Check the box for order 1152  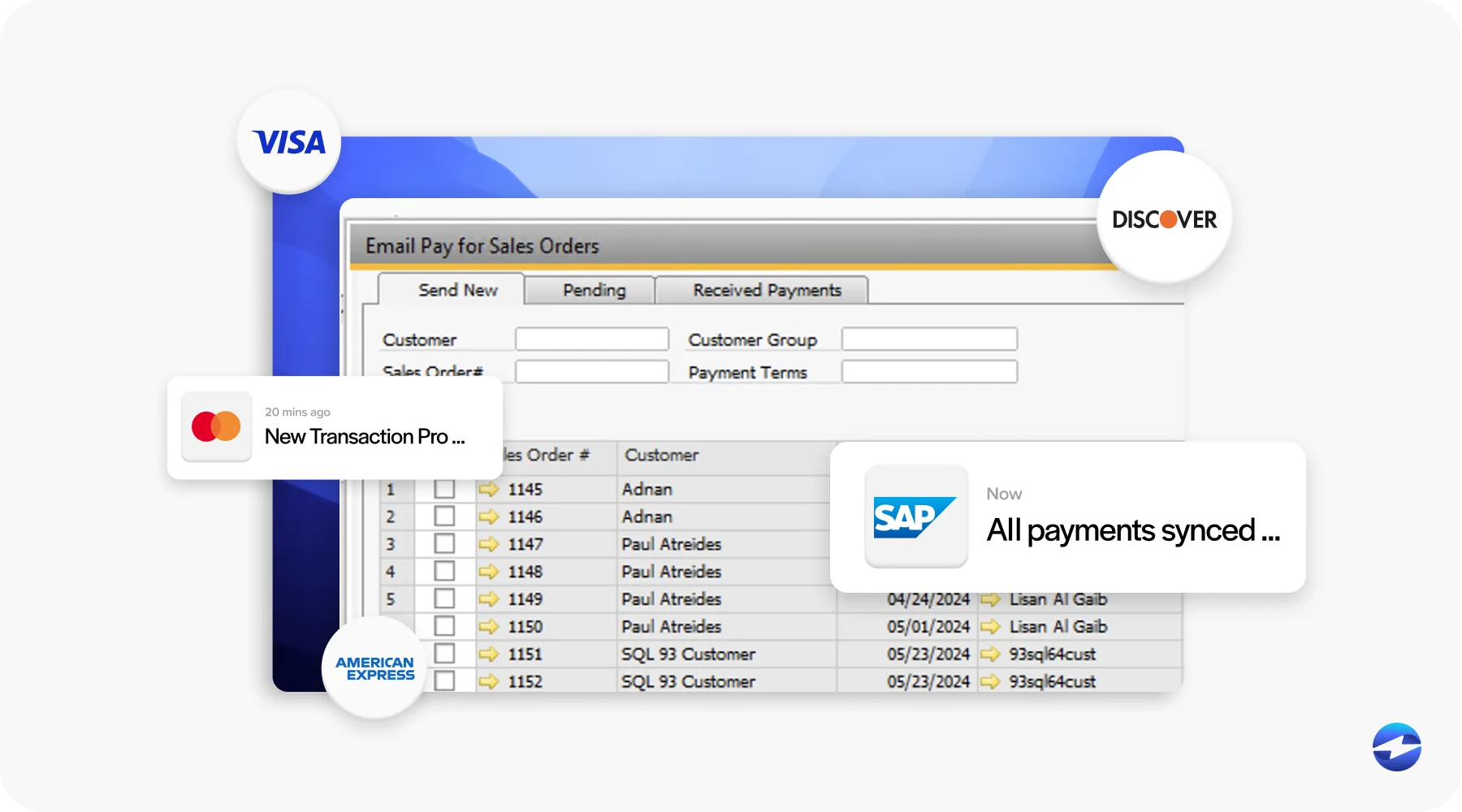(x=444, y=680)
